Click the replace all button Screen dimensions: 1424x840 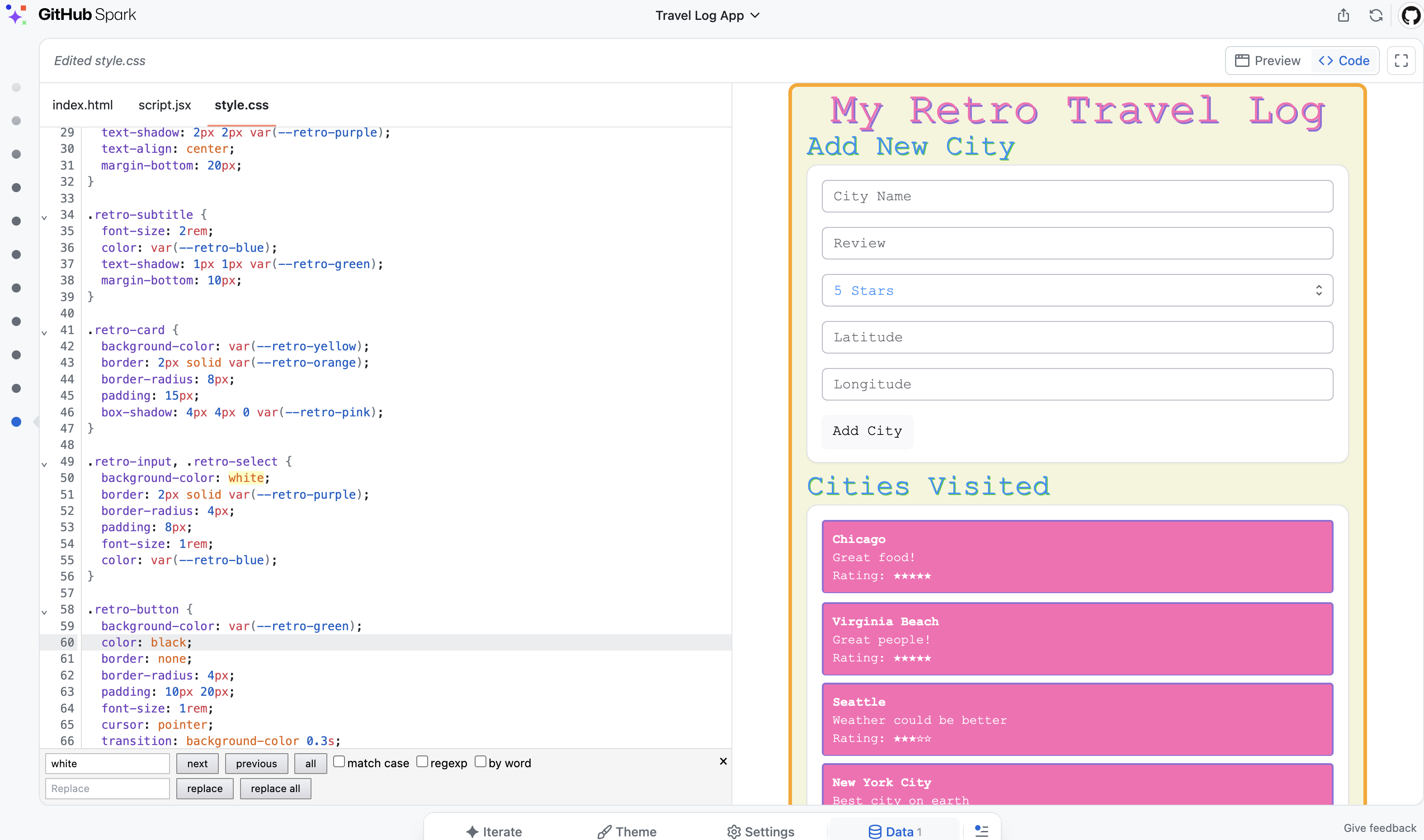click(x=276, y=788)
